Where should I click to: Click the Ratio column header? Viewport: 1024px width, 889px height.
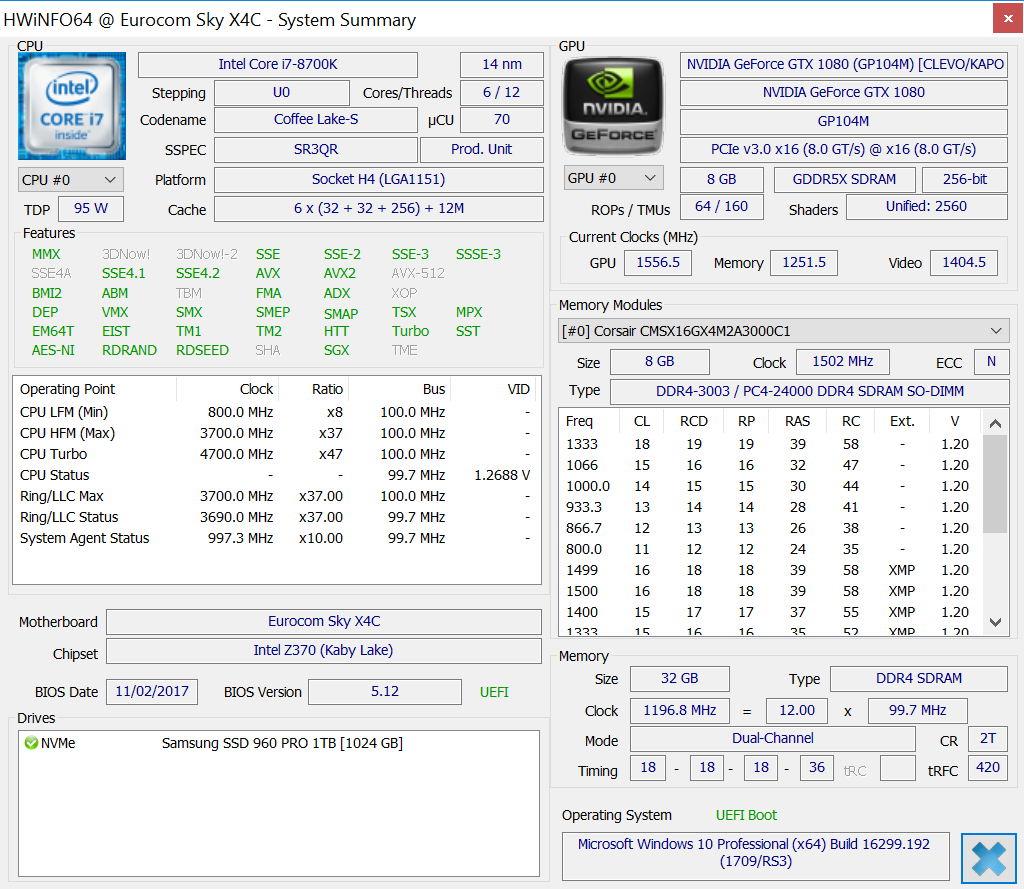[x=314, y=389]
